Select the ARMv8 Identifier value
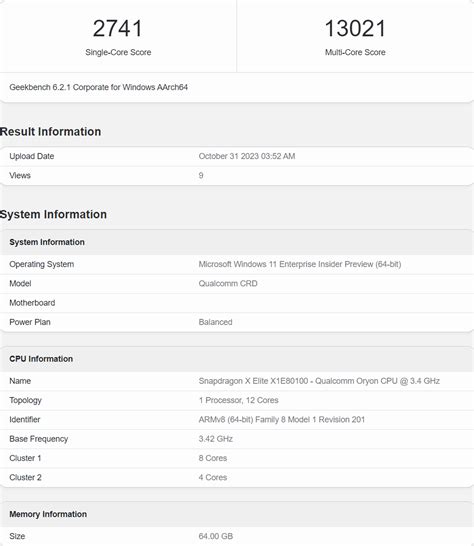474x546 pixels. tap(282, 420)
